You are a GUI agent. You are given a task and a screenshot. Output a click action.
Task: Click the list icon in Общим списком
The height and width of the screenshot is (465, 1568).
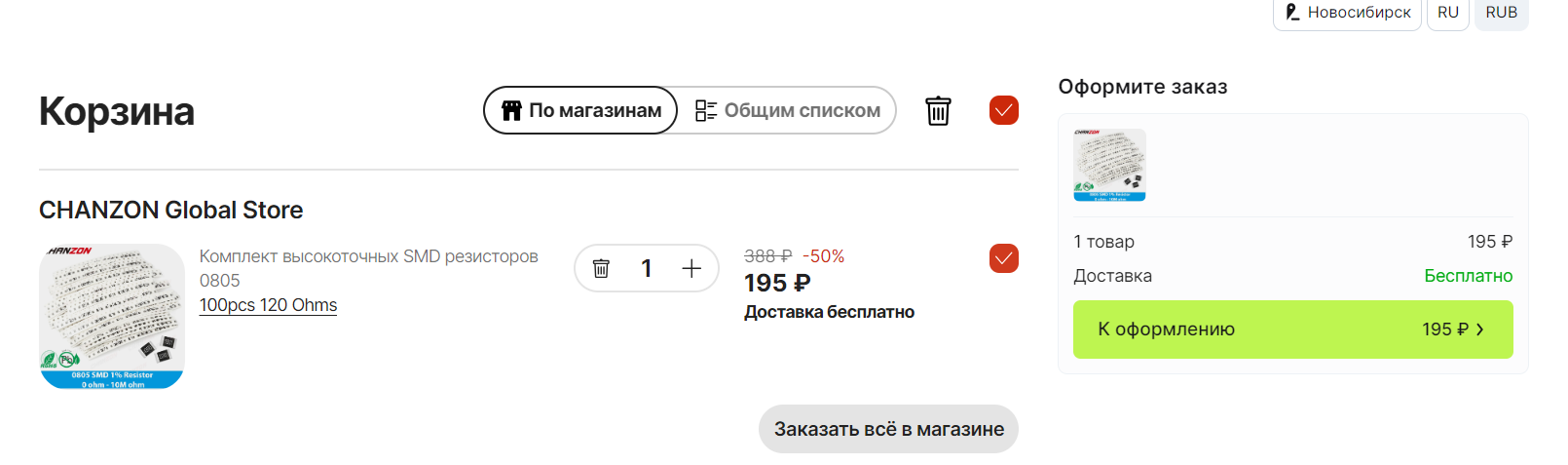(x=706, y=110)
